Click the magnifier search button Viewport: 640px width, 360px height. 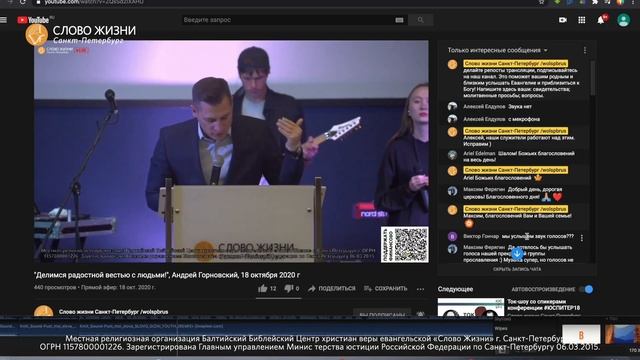(x=420, y=20)
